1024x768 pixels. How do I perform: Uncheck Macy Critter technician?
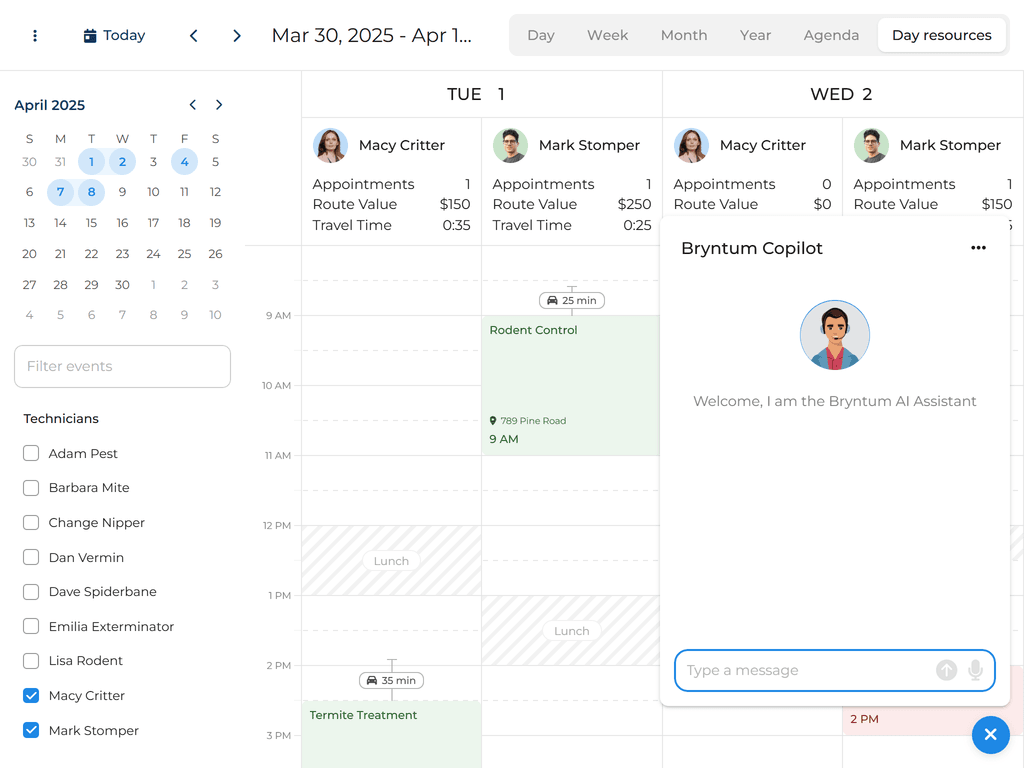(31, 696)
